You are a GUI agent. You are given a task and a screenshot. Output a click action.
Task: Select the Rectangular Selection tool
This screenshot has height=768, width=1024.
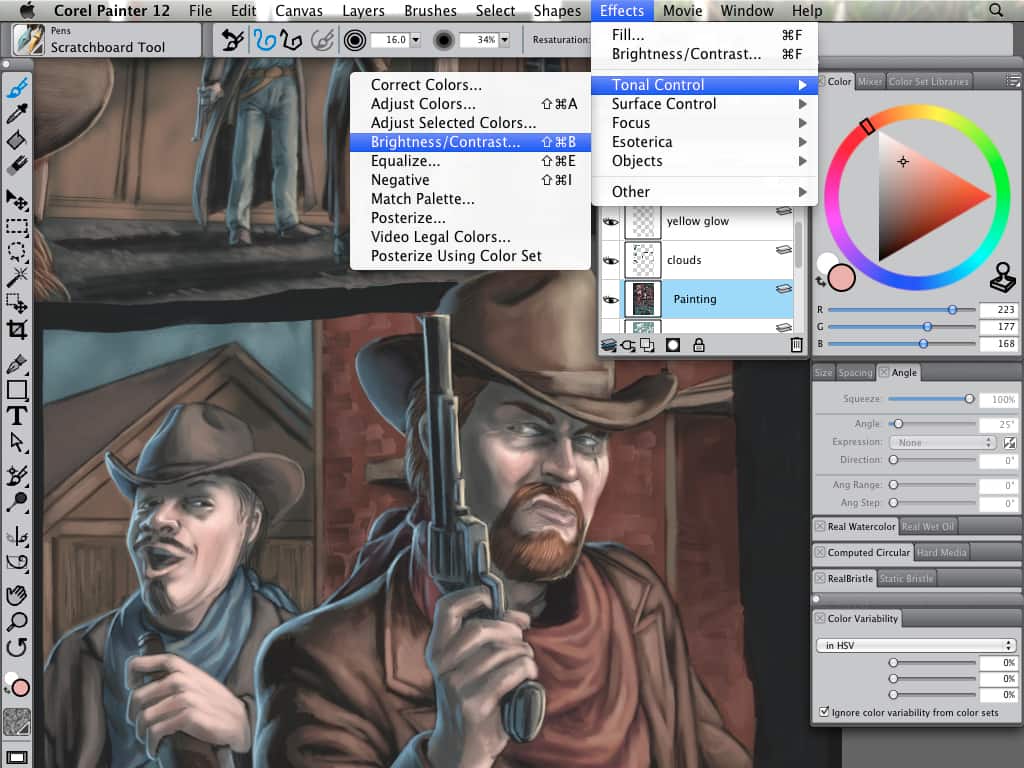coord(17,227)
